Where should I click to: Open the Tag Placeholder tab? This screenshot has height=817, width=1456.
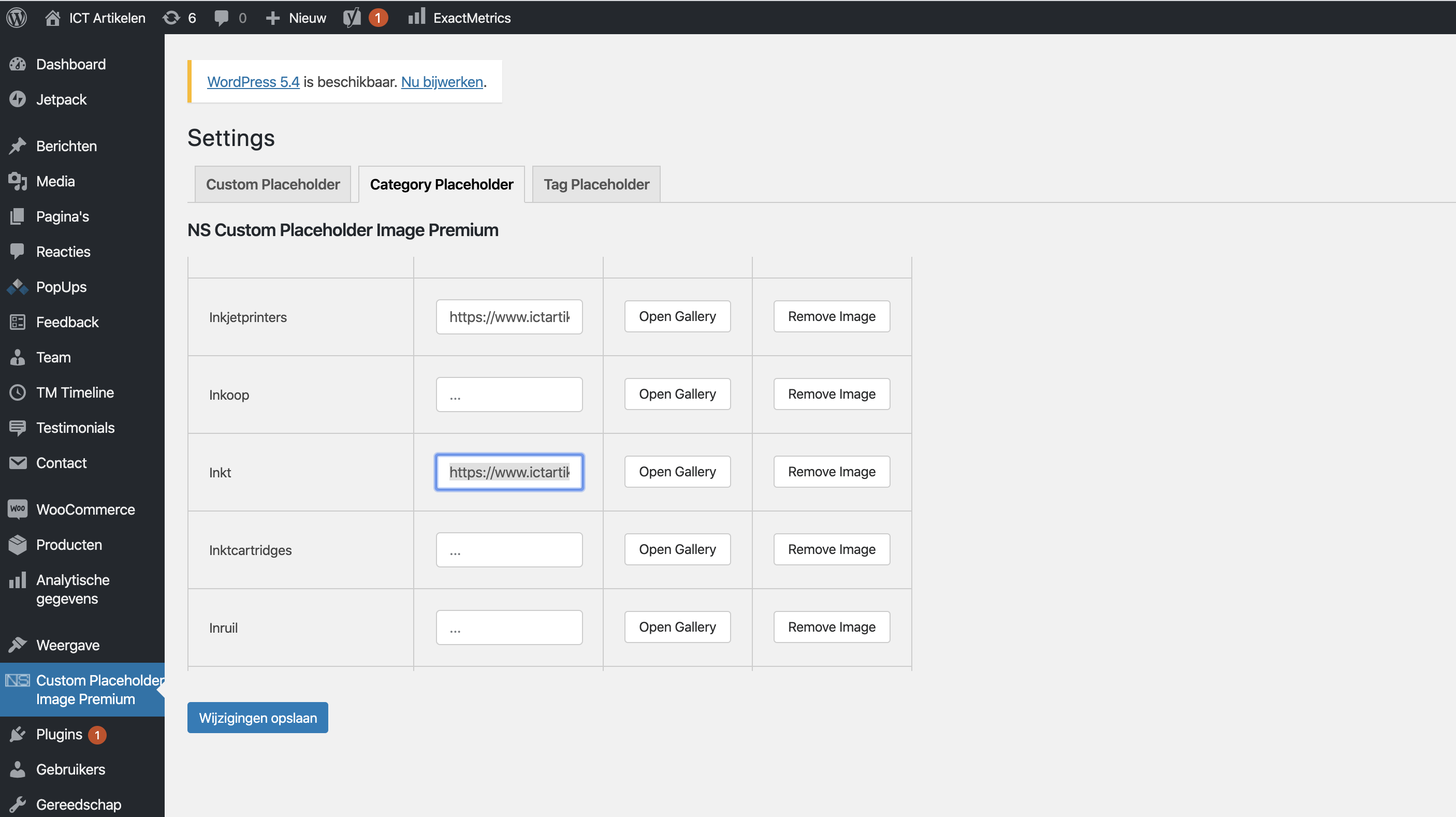(x=596, y=184)
